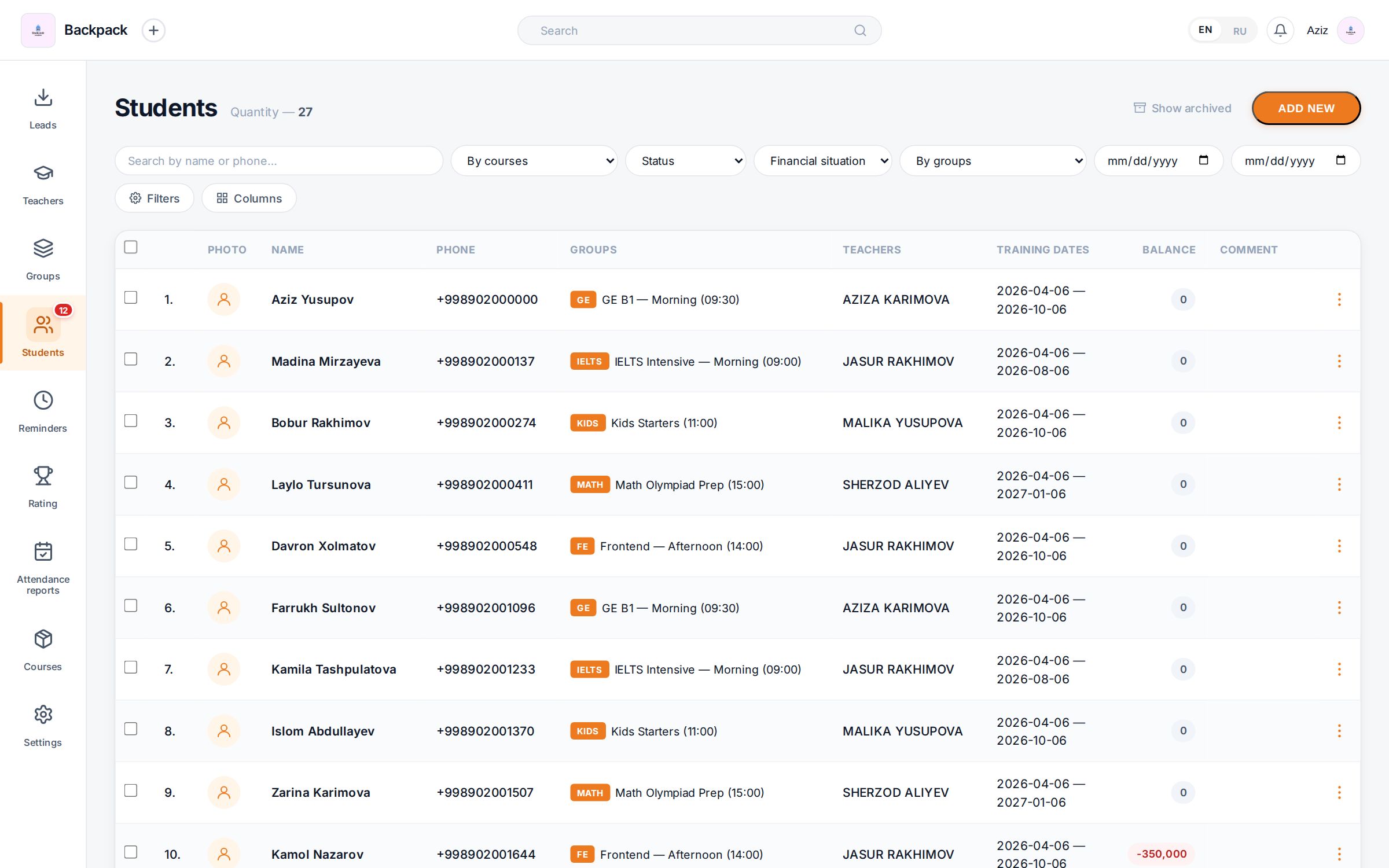This screenshot has width=1389, height=868.
Task: Open the Students sidebar item
Action: point(43,333)
